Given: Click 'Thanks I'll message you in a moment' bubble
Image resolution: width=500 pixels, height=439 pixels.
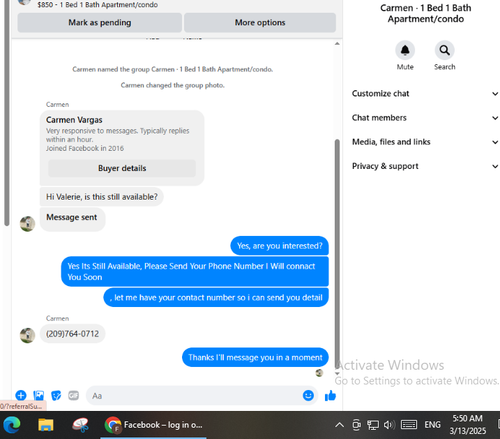Looking at the screenshot, I should (x=255, y=357).
